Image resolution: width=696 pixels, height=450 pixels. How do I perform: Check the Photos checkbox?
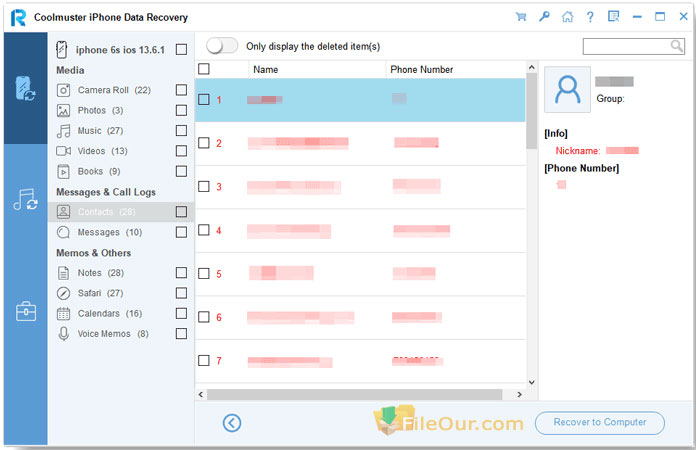(181, 110)
